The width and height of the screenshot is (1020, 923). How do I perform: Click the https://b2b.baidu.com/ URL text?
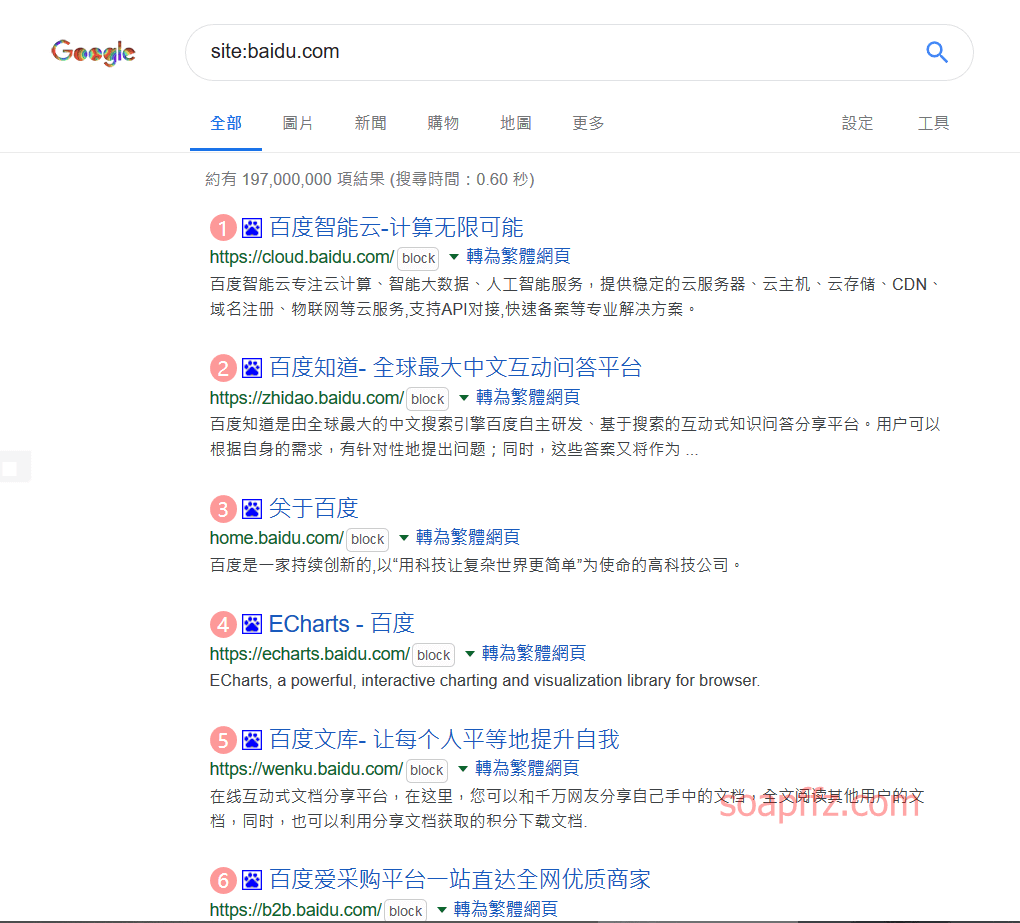click(x=296, y=910)
